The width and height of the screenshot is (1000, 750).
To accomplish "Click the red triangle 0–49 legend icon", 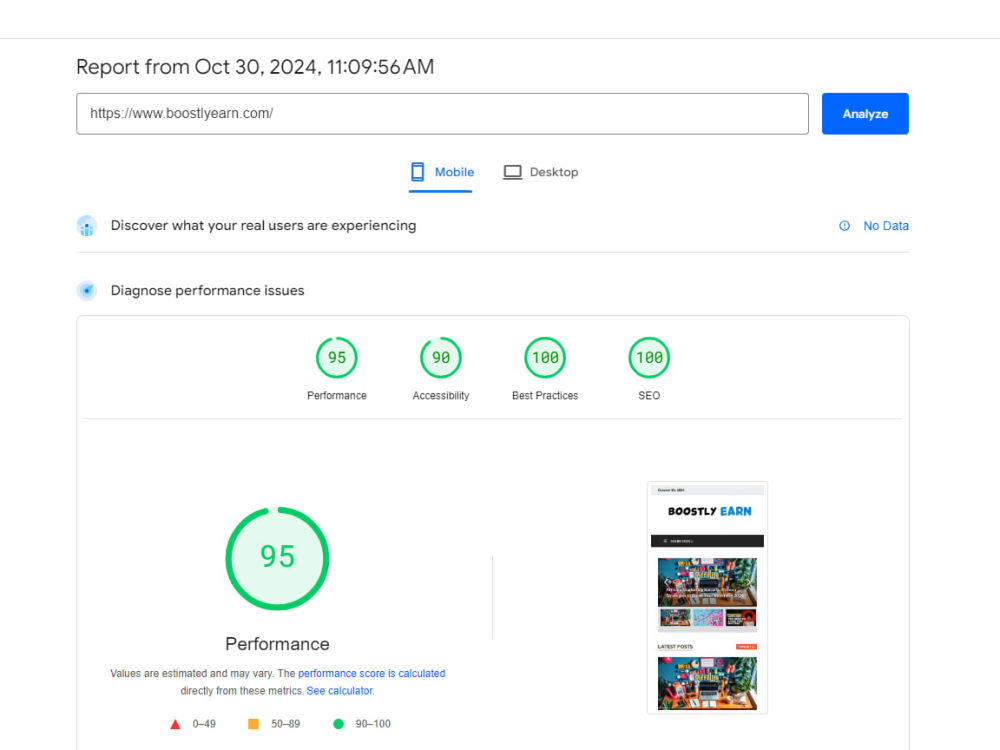I will pos(175,724).
